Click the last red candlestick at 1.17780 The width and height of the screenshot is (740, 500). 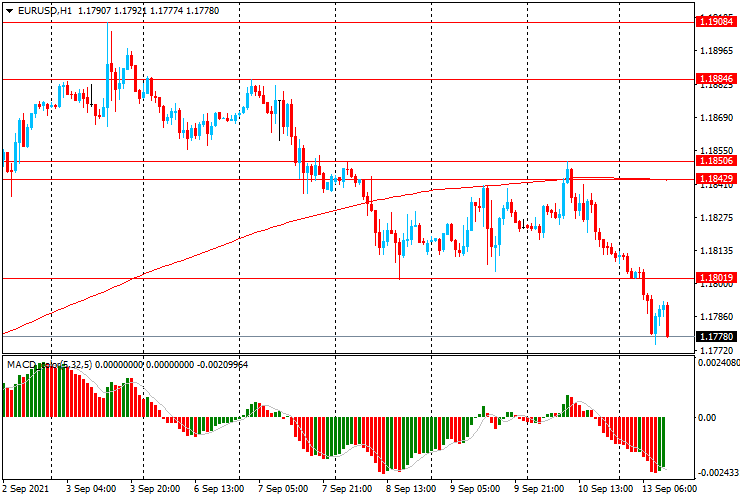pyautogui.click(x=667, y=321)
